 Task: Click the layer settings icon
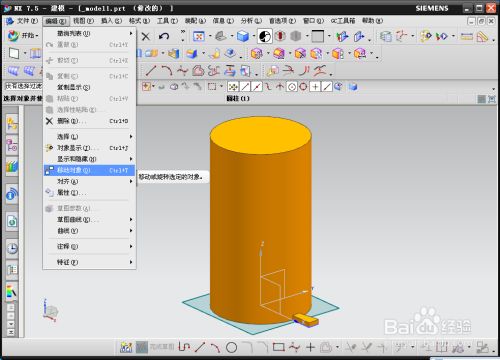coord(386,36)
